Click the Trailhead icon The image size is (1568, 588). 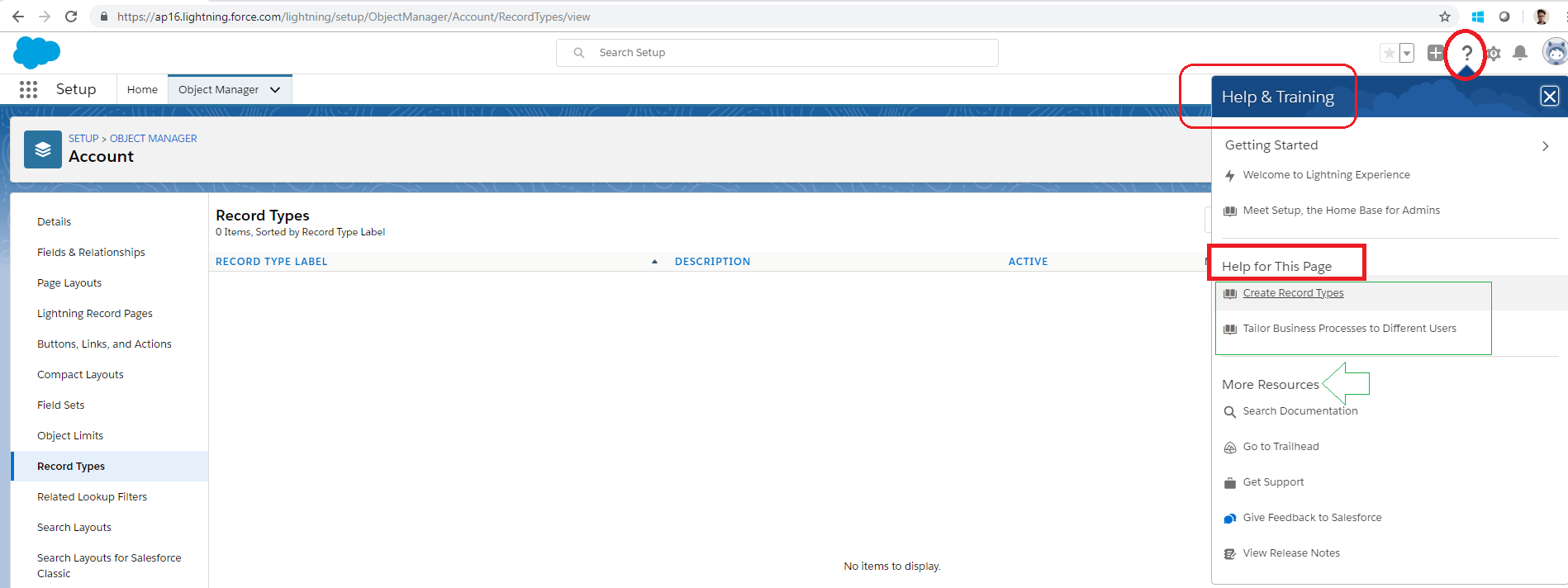(1229, 448)
